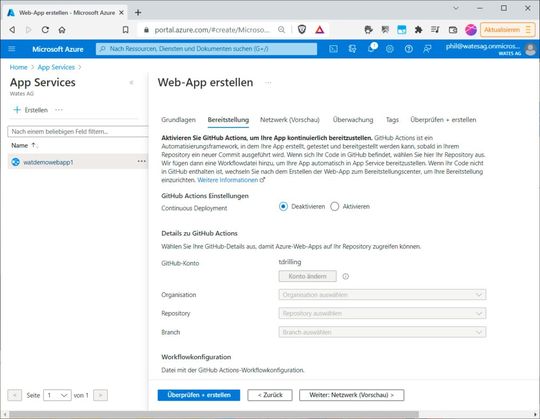The image size is (540, 419).
Task: Go to the previous page of results
Action: pos(14,395)
